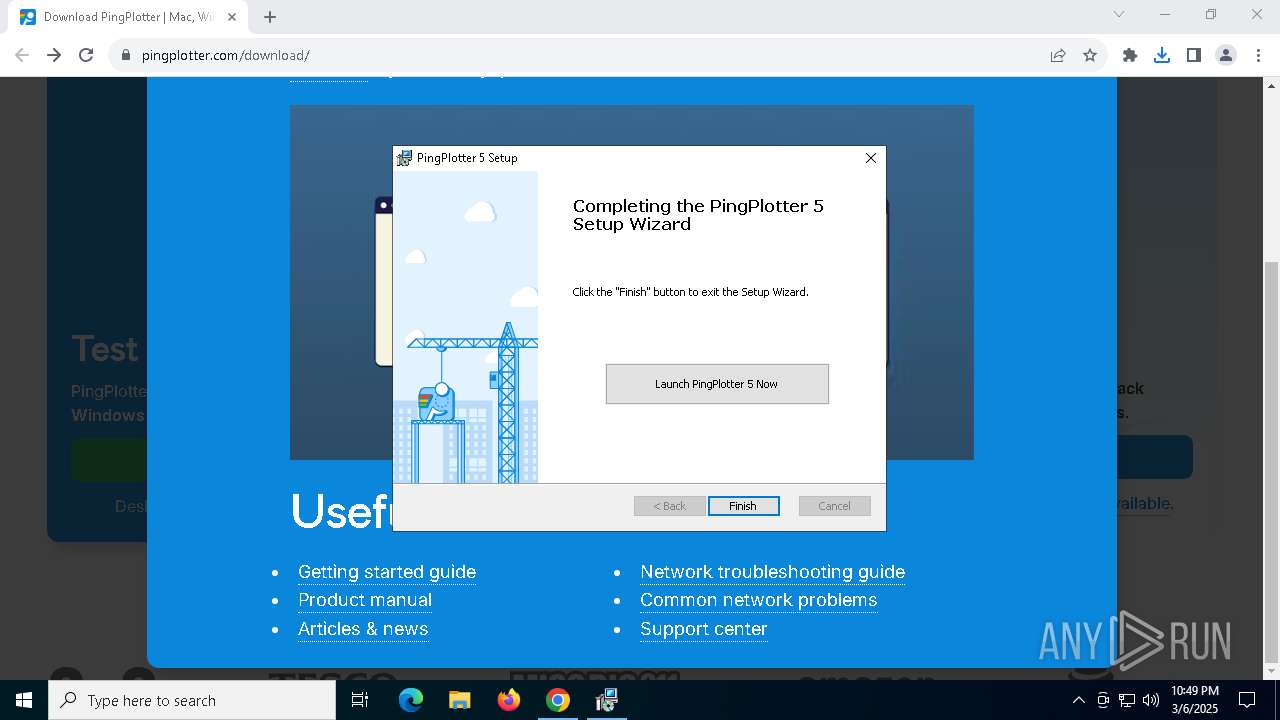
Task: Select the Download PingPlotter browser tab
Action: click(129, 17)
